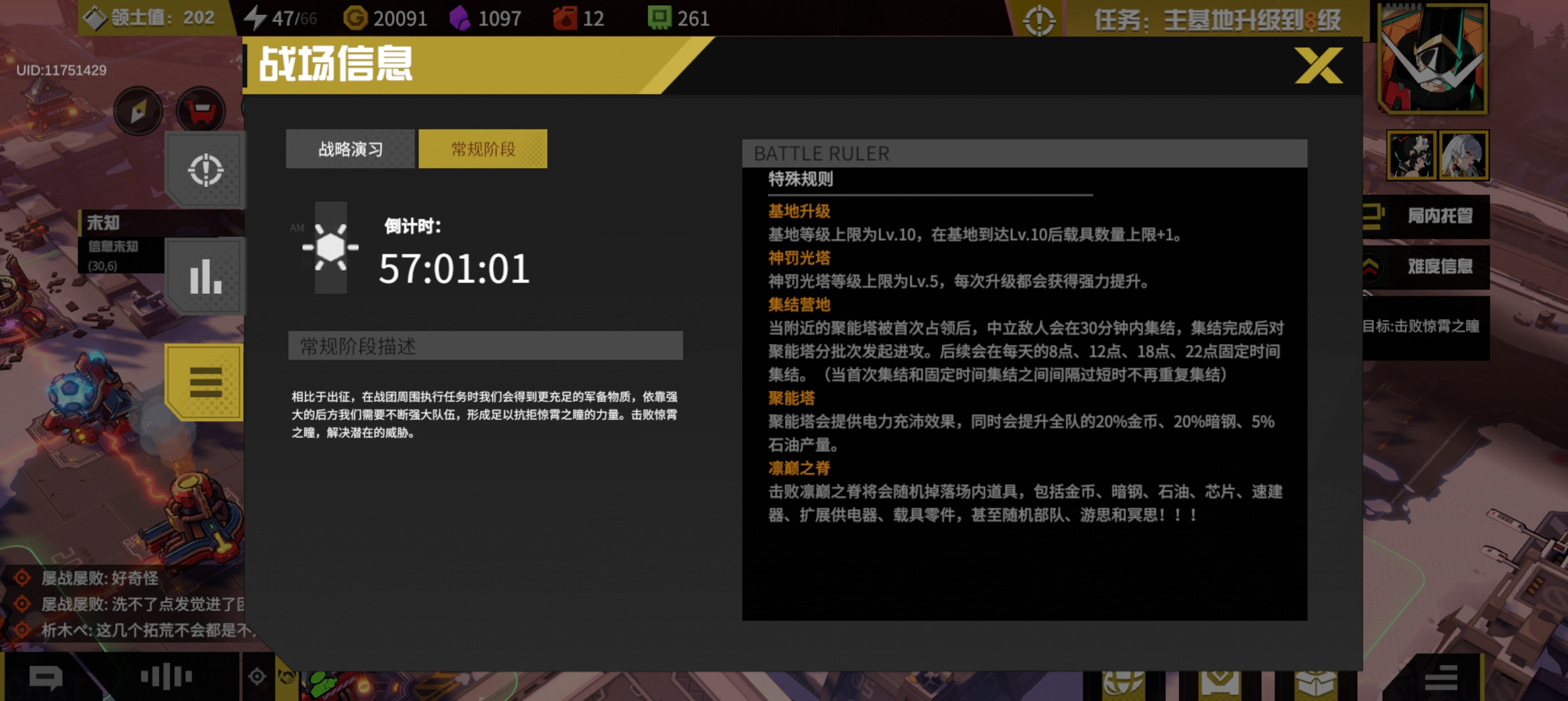This screenshot has width=1568, height=701.
Task: Click the gold coin 20091 resource
Action: (x=385, y=18)
